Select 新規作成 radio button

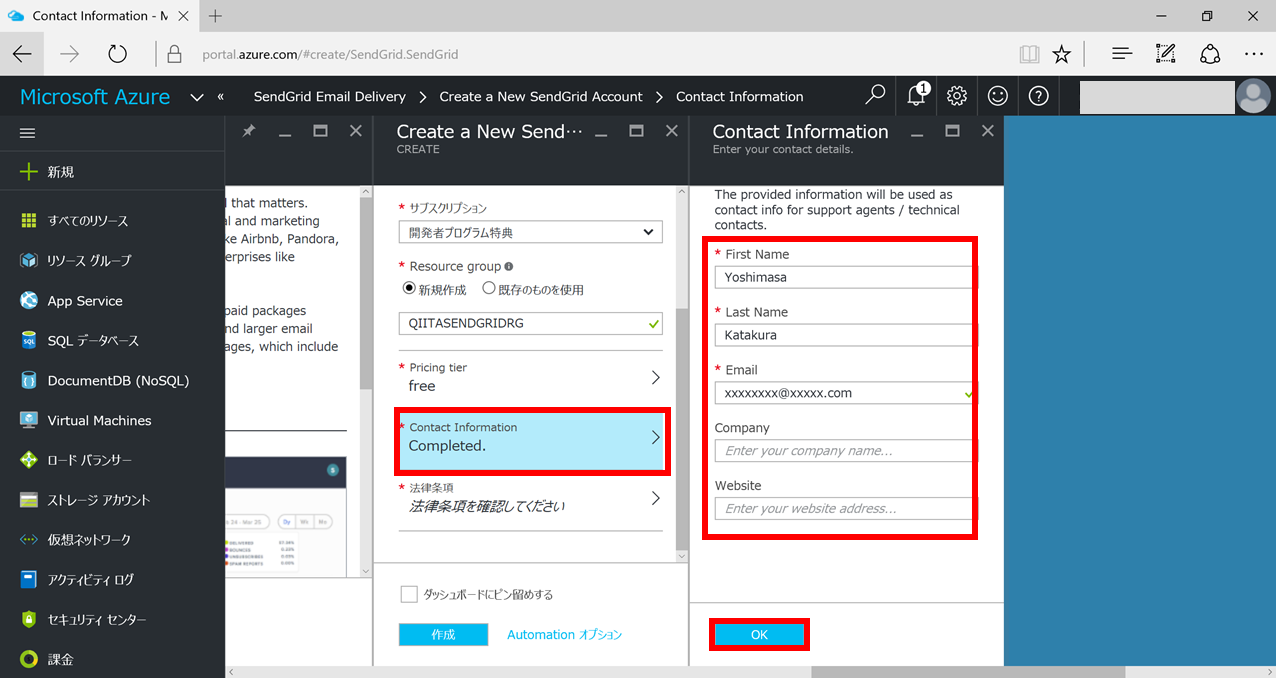(x=409, y=288)
